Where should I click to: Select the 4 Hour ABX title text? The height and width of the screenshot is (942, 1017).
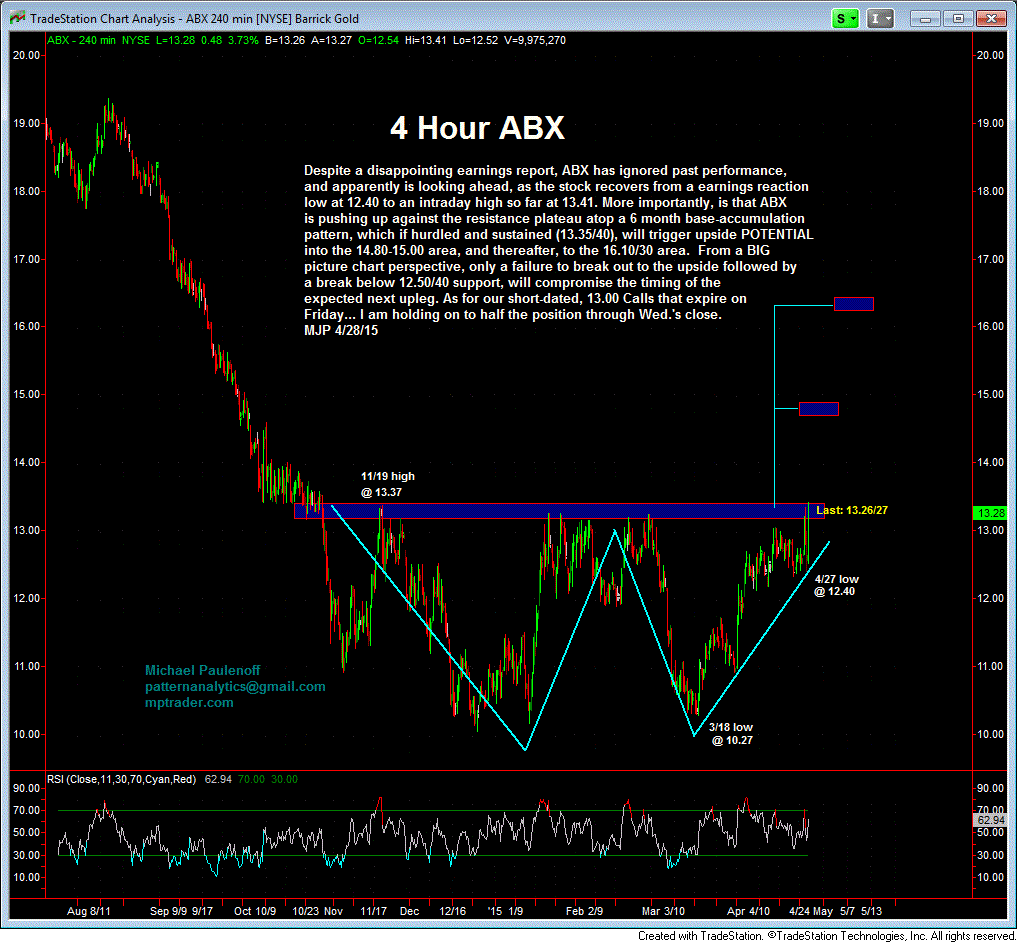[477, 128]
